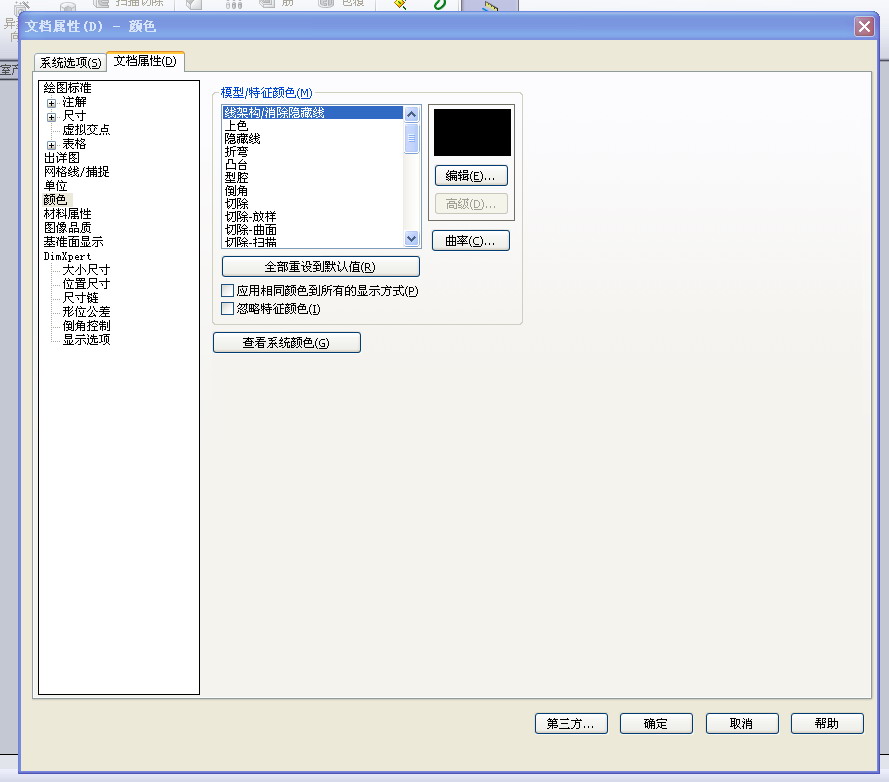This screenshot has height=782, width=889.
Task: Select 切除-放样 in the color list
Action: coord(312,217)
